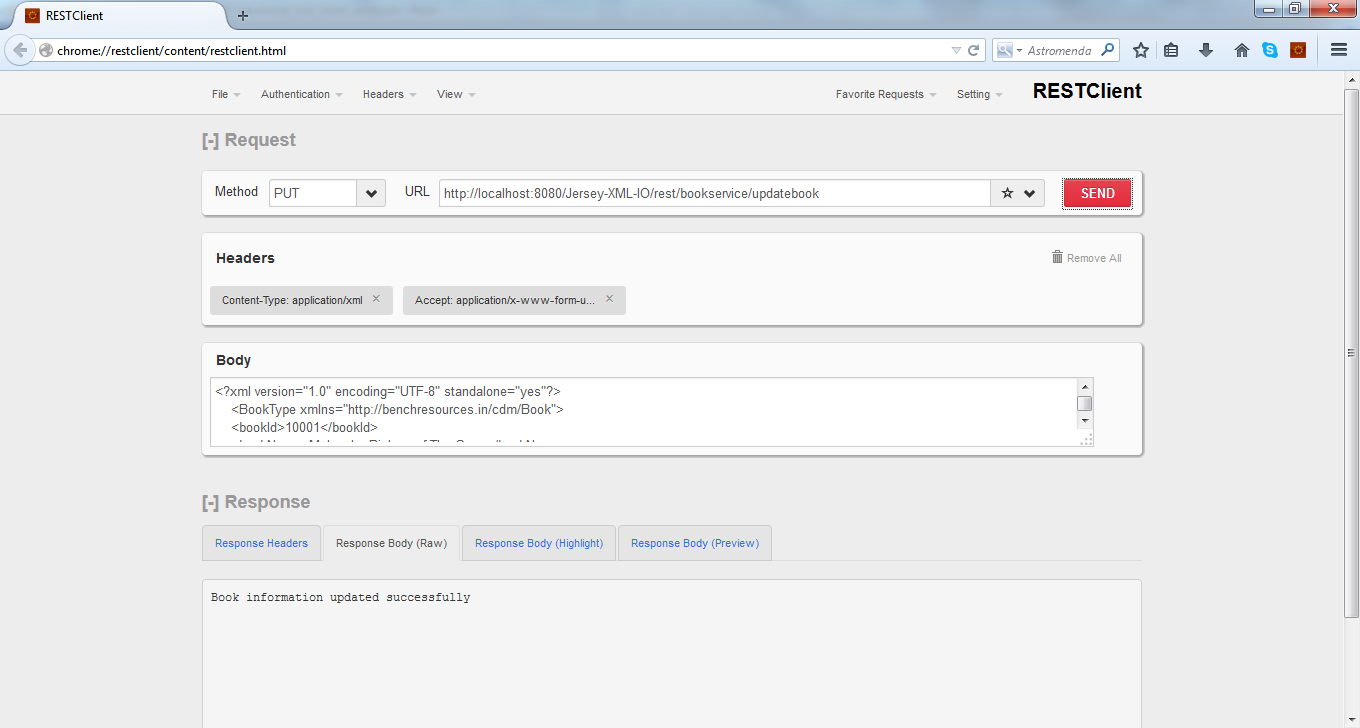Image resolution: width=1360 pixels, height=728 pixels.
Task: Collapse the Response section
Action: pyautogui.click(x=210, y=503)
